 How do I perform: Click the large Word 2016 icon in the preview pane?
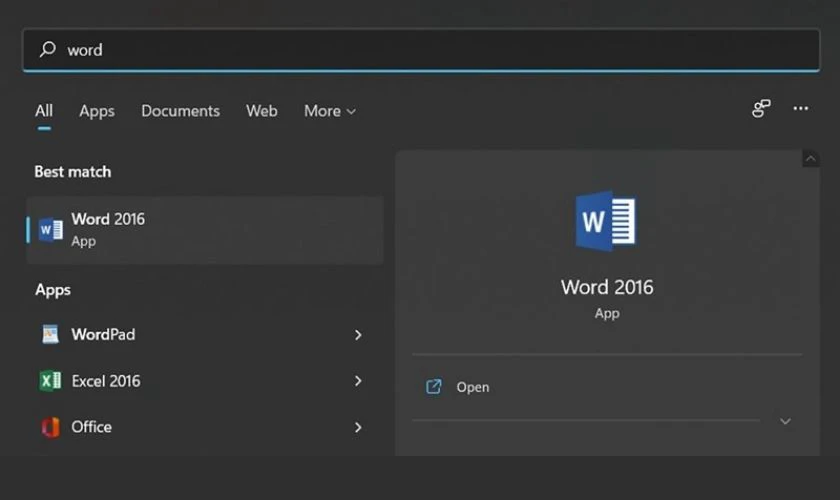[x=606, y=221]
